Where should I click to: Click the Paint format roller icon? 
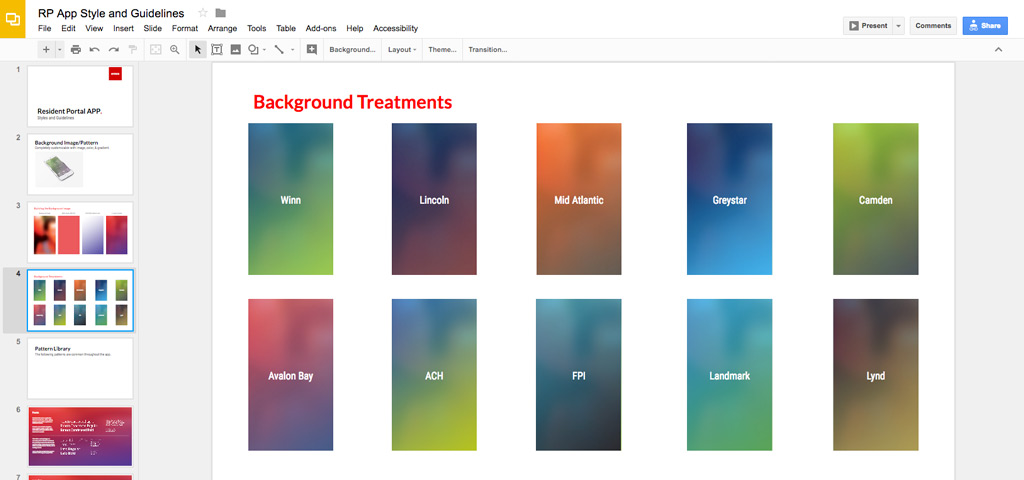(x=133, y=50)
